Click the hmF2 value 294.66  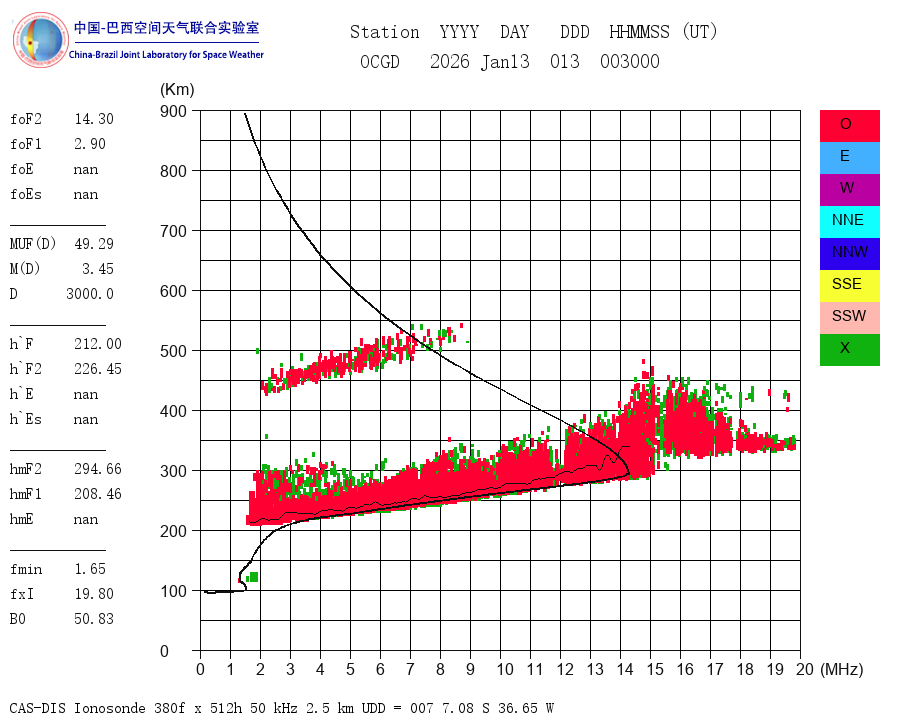tap(98, 469)
